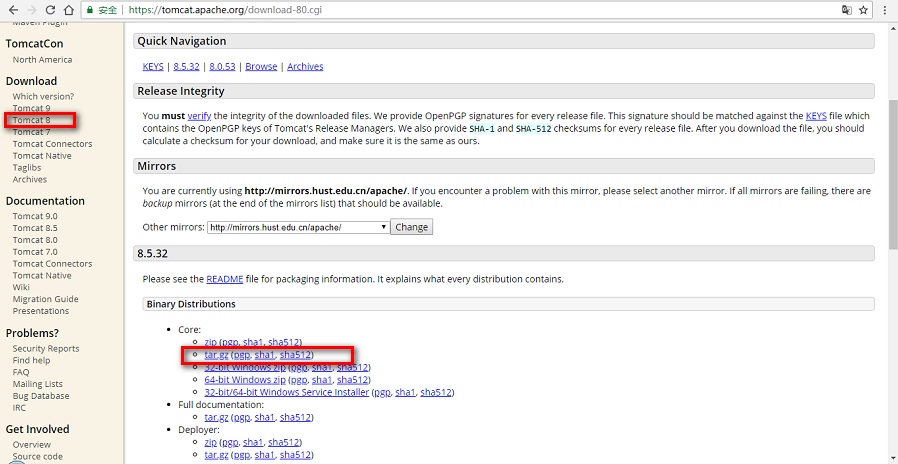The image size is (898, 464).
Task: Open Bug Database link
Action: coord(41,396)
